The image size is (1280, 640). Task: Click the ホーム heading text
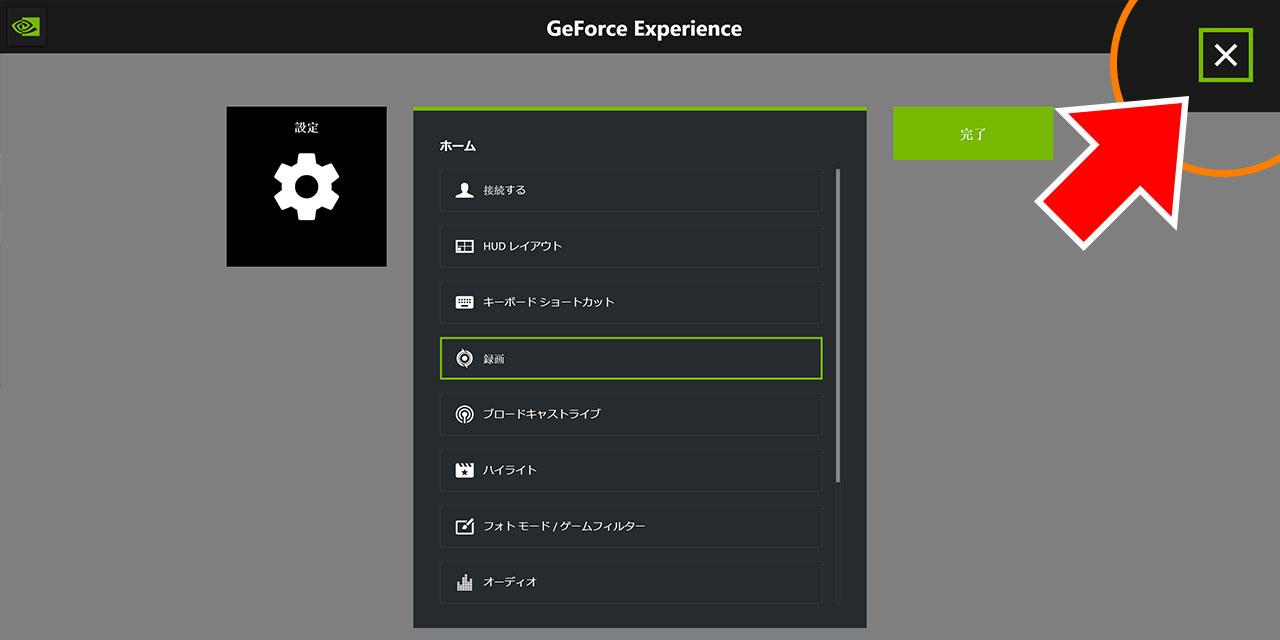point(458,146)
